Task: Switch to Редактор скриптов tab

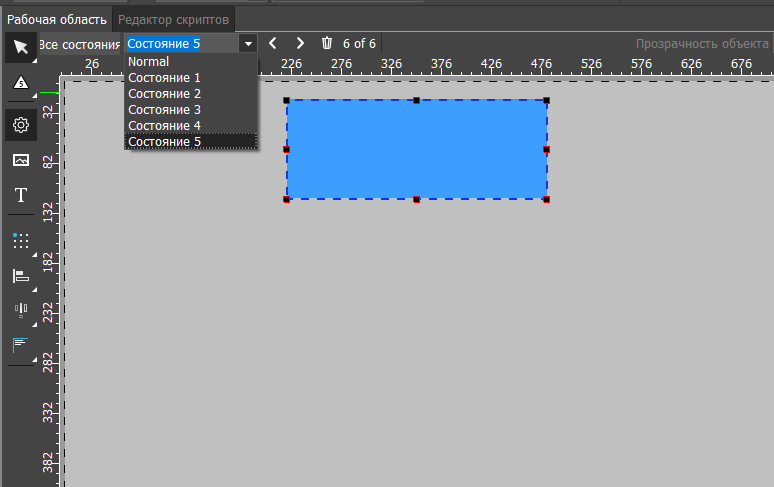Action: [173, 19]
